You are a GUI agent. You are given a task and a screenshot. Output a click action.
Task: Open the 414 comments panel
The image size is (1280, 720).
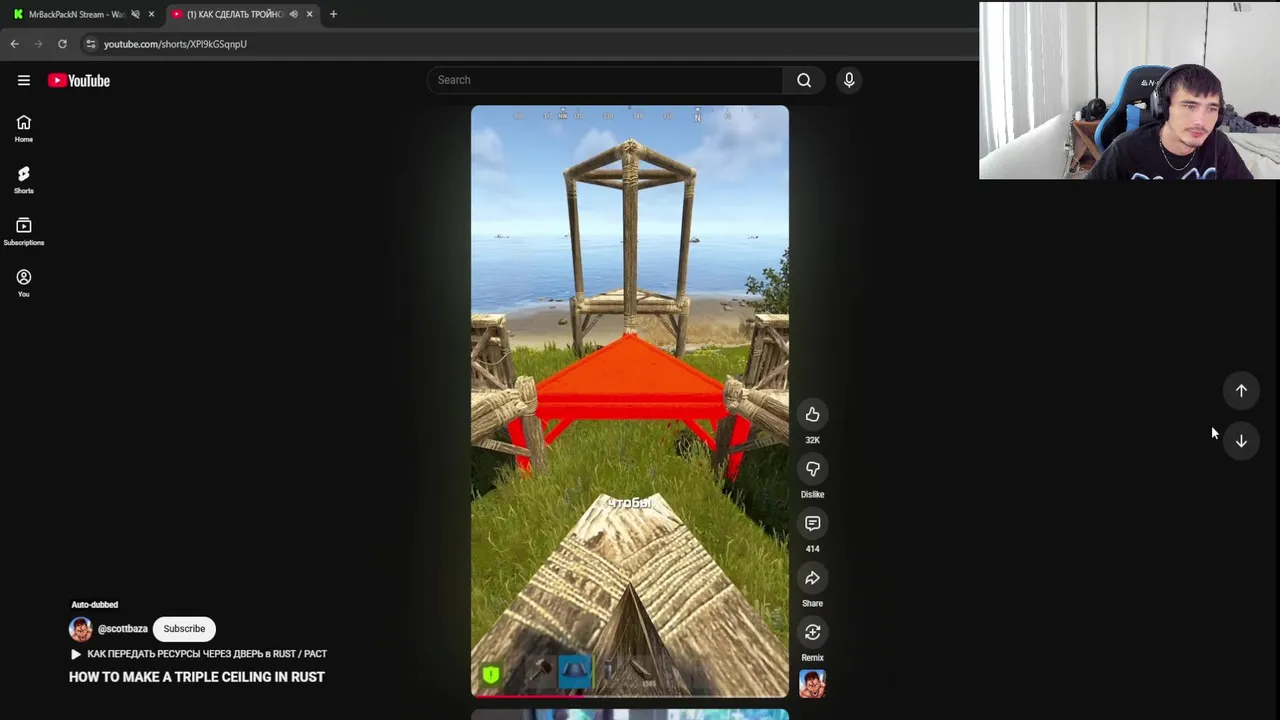(x=812, y=523)
